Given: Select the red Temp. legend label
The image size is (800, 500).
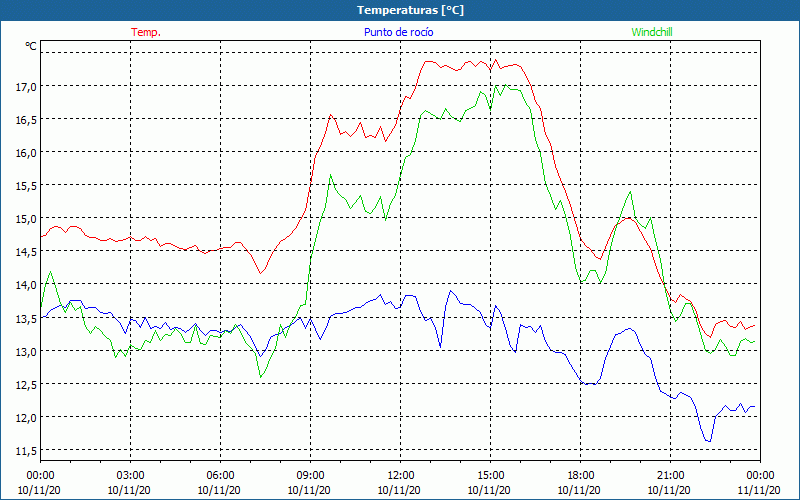Looking at the screenshot, I should 146,32.
